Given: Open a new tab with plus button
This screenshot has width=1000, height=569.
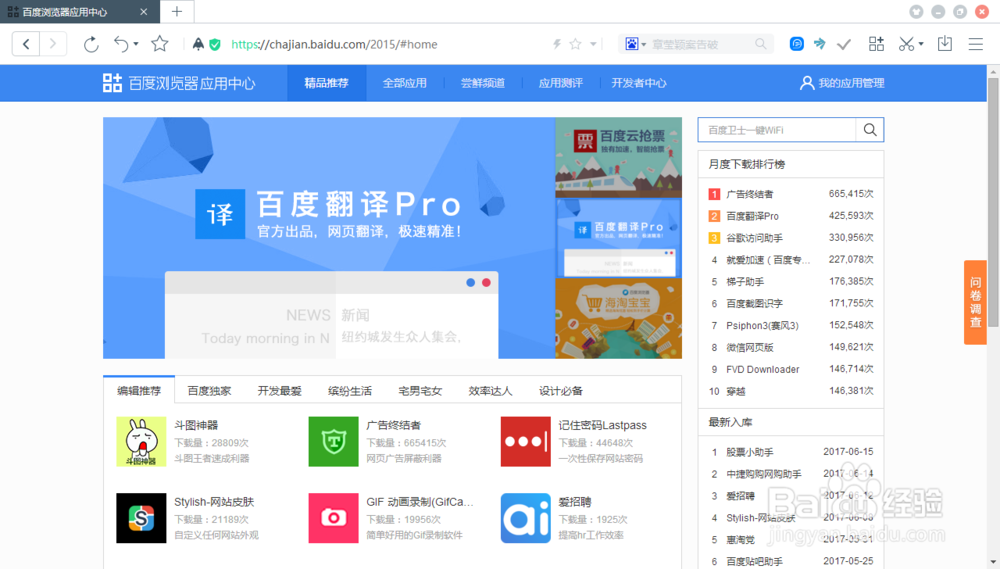Looking at the screenshot, I should click(177, 11).
